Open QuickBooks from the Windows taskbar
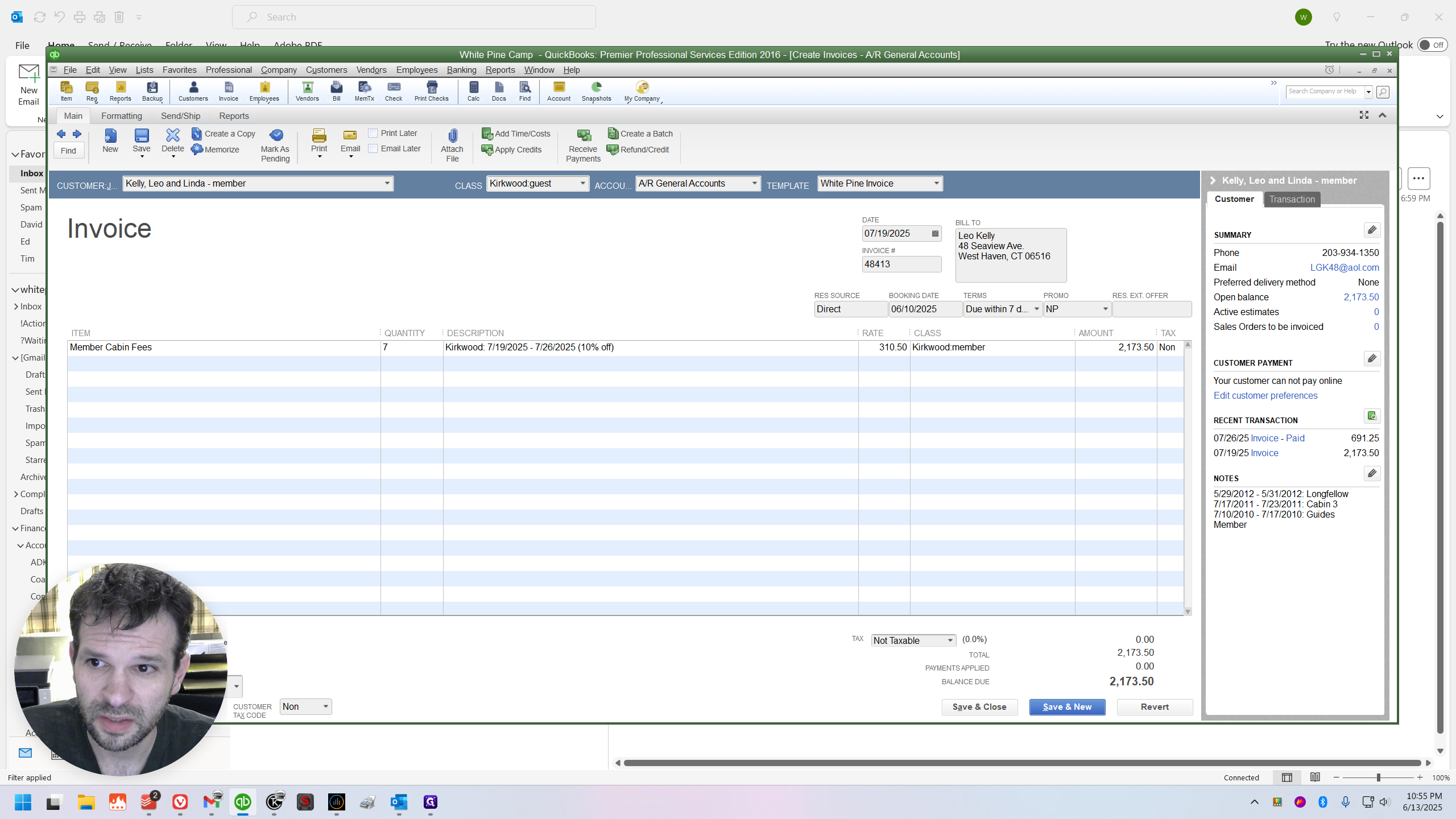 tap(243, 802)
